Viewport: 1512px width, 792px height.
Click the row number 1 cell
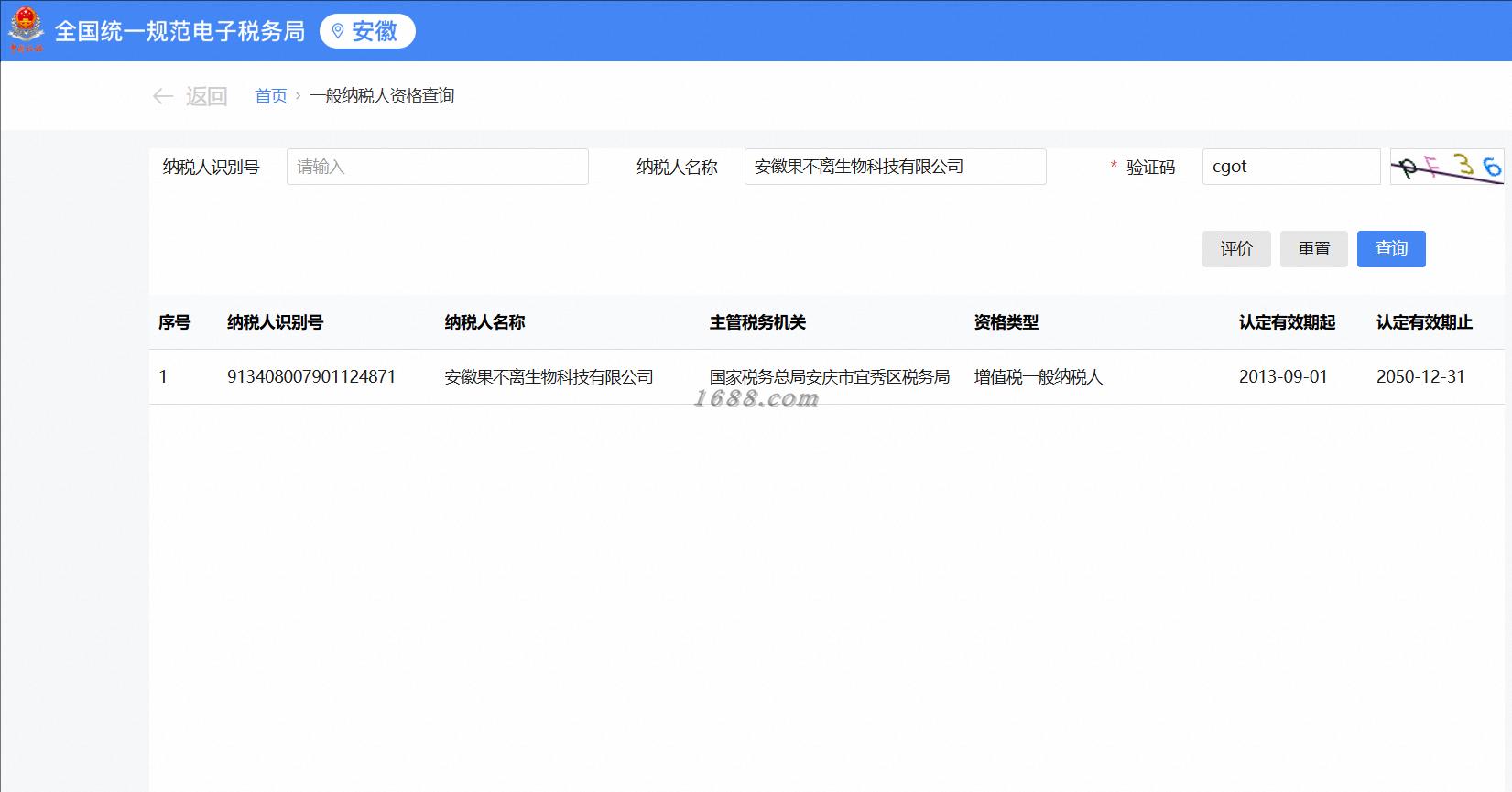click(163, 377)
